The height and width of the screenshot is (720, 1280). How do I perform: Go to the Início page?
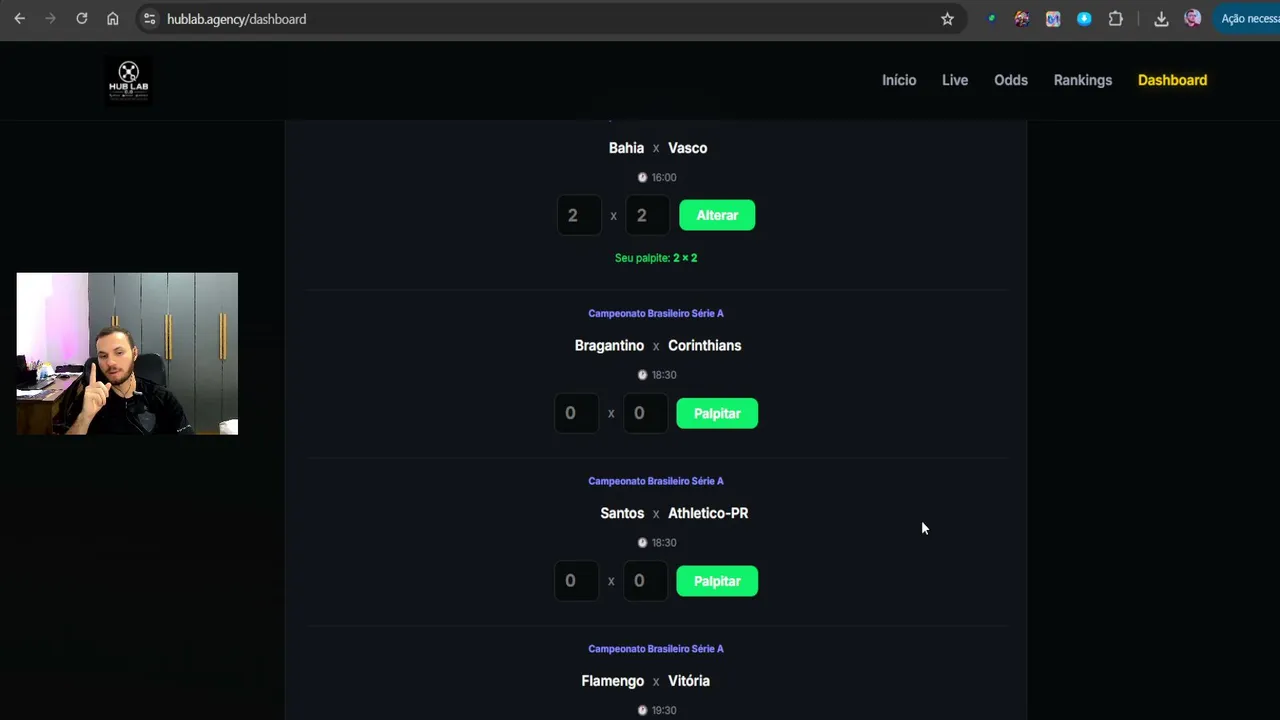899,80
